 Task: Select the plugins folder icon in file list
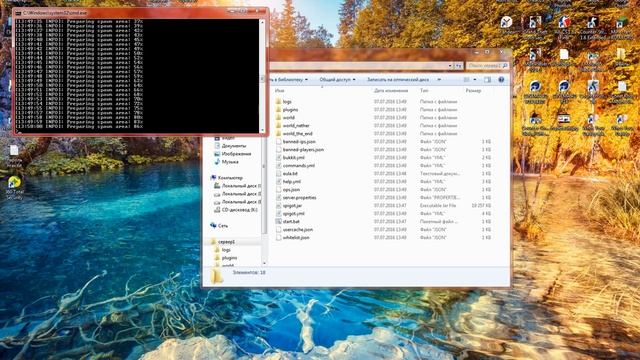(x=278, y=109)
